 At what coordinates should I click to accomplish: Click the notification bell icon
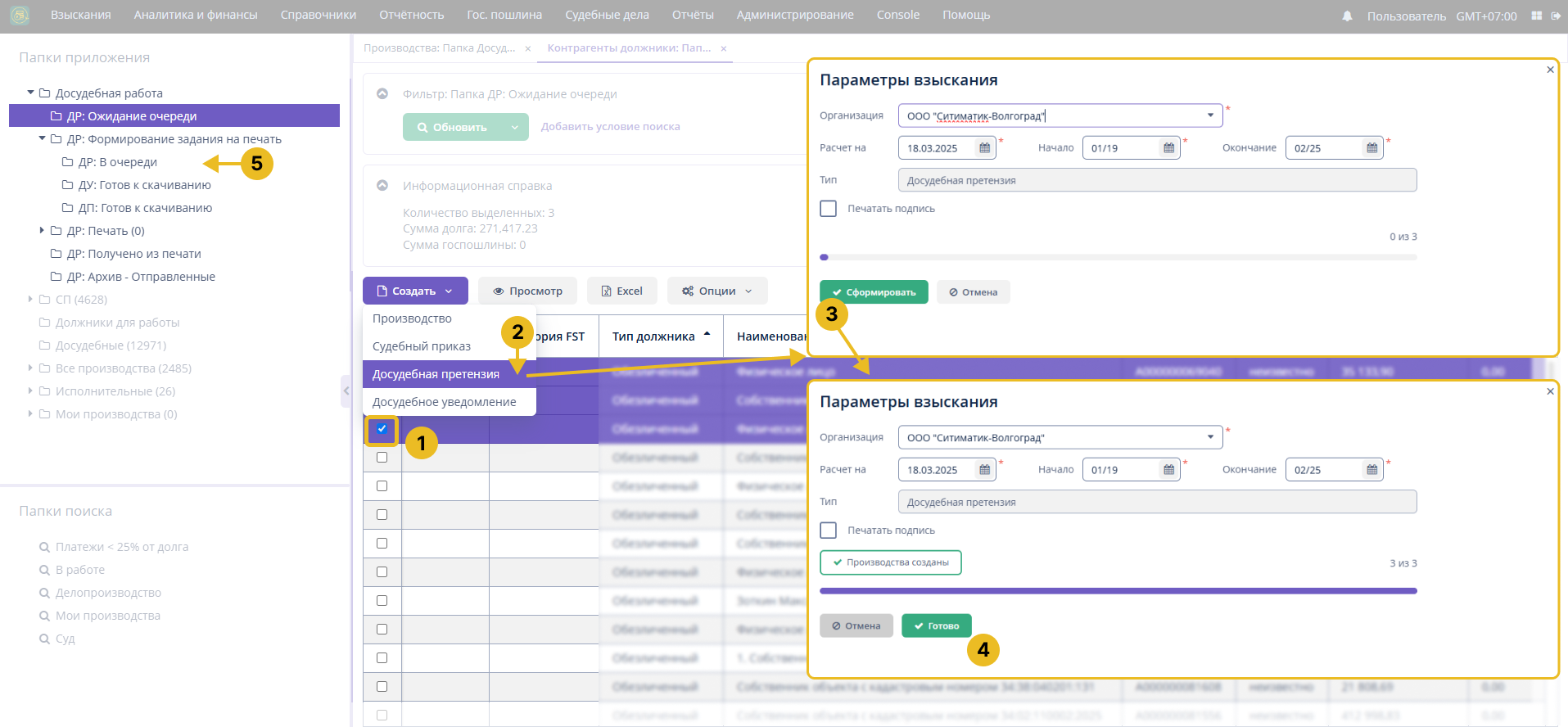coord(1347,16)
